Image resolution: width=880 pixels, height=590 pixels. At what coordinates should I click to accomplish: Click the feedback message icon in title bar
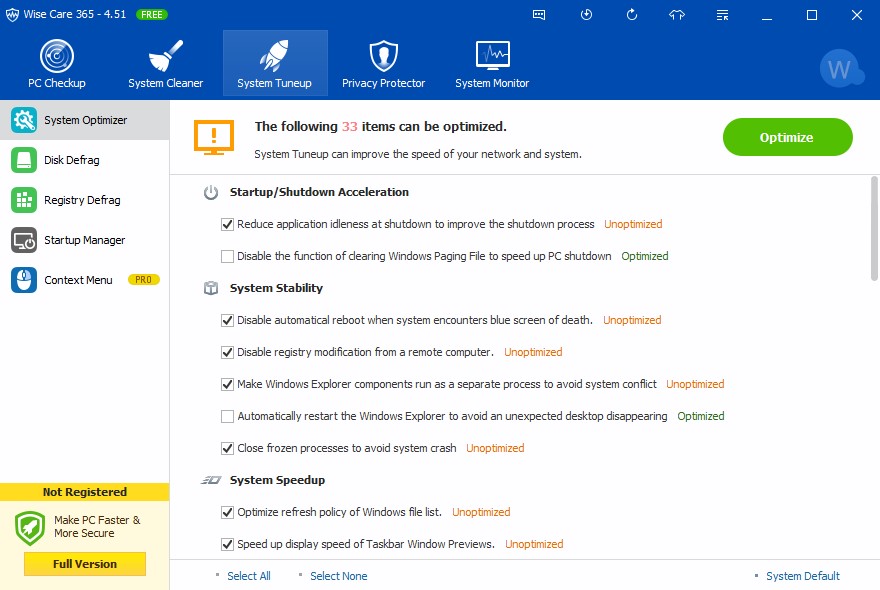pyautogui.click(x=540, y=15)
